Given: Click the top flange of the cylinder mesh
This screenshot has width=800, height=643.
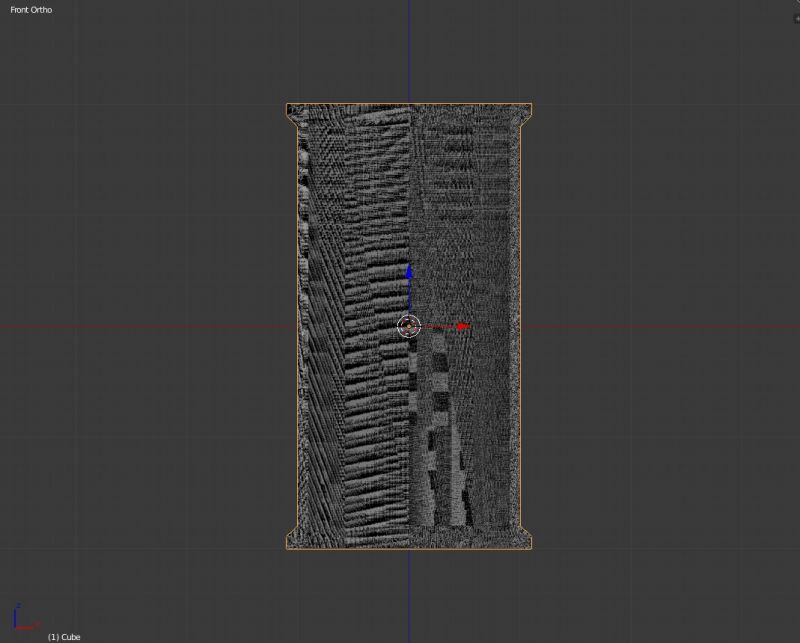Looking at the screenshot, I should click(410, 110).
